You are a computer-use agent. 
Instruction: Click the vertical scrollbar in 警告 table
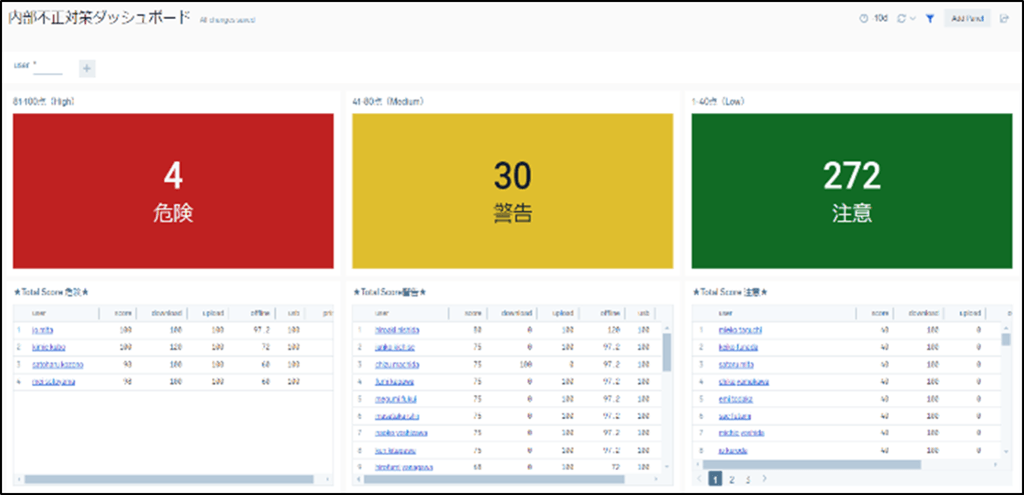pos(667,352)
